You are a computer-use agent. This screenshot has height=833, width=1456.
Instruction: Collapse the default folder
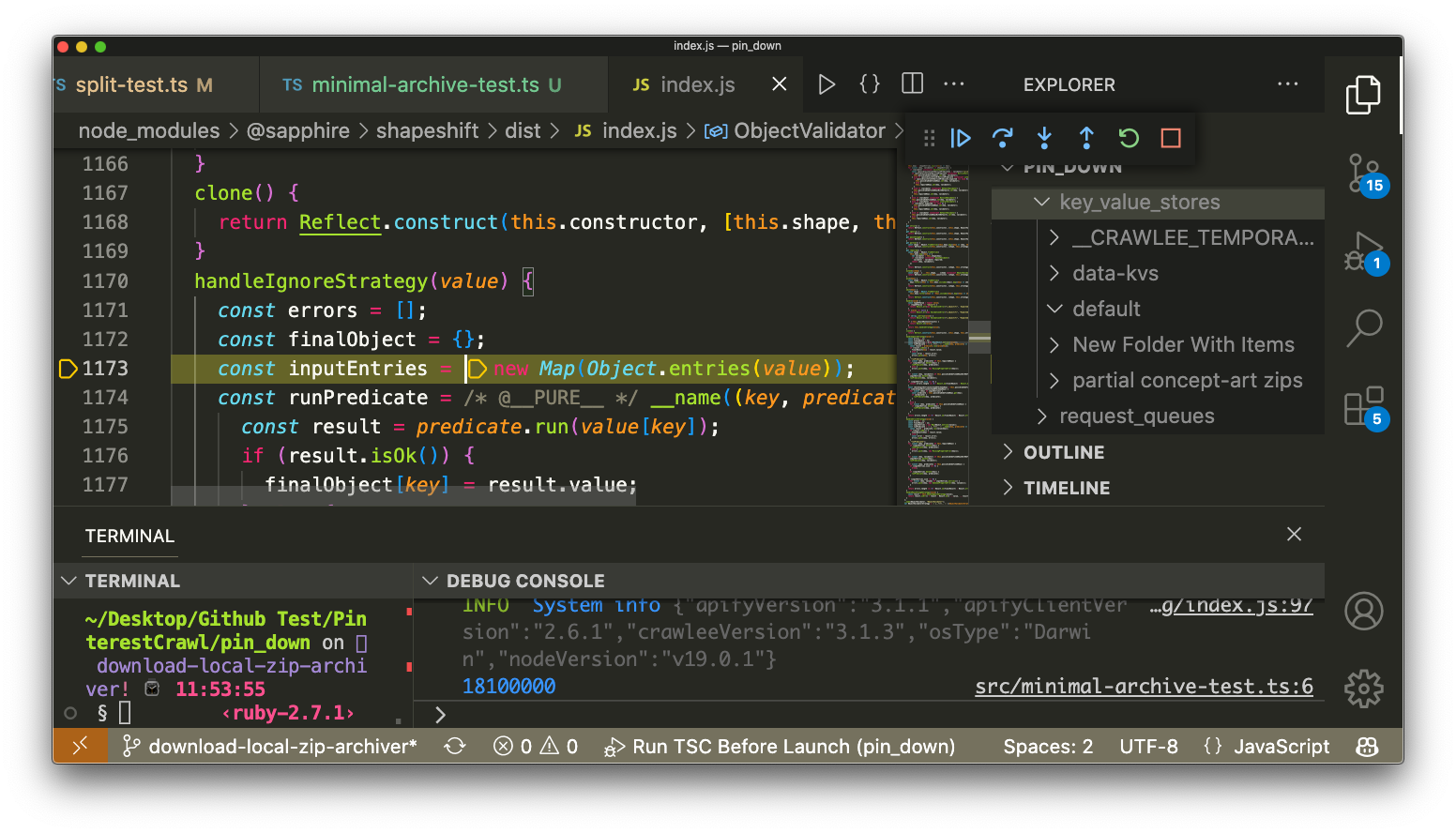tap(1158, 309)
